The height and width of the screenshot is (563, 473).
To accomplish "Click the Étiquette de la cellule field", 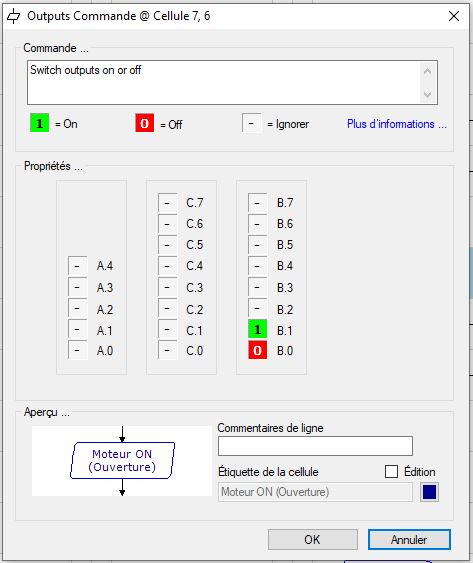I will 315,492.
